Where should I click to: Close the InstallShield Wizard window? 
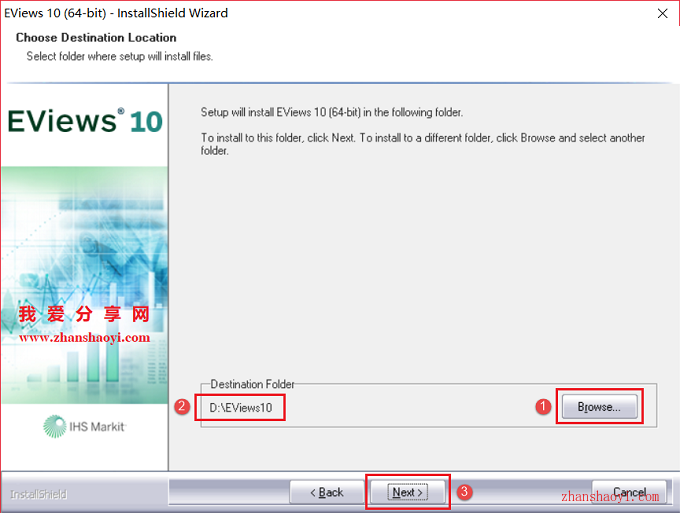pos(663,13)
